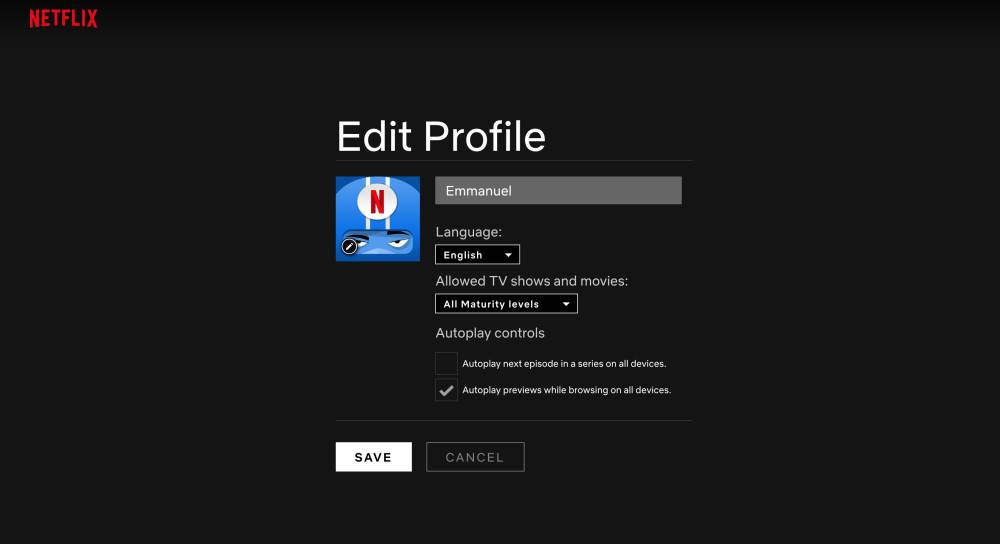Click the Emmanuel profile name field

[558, 191]
